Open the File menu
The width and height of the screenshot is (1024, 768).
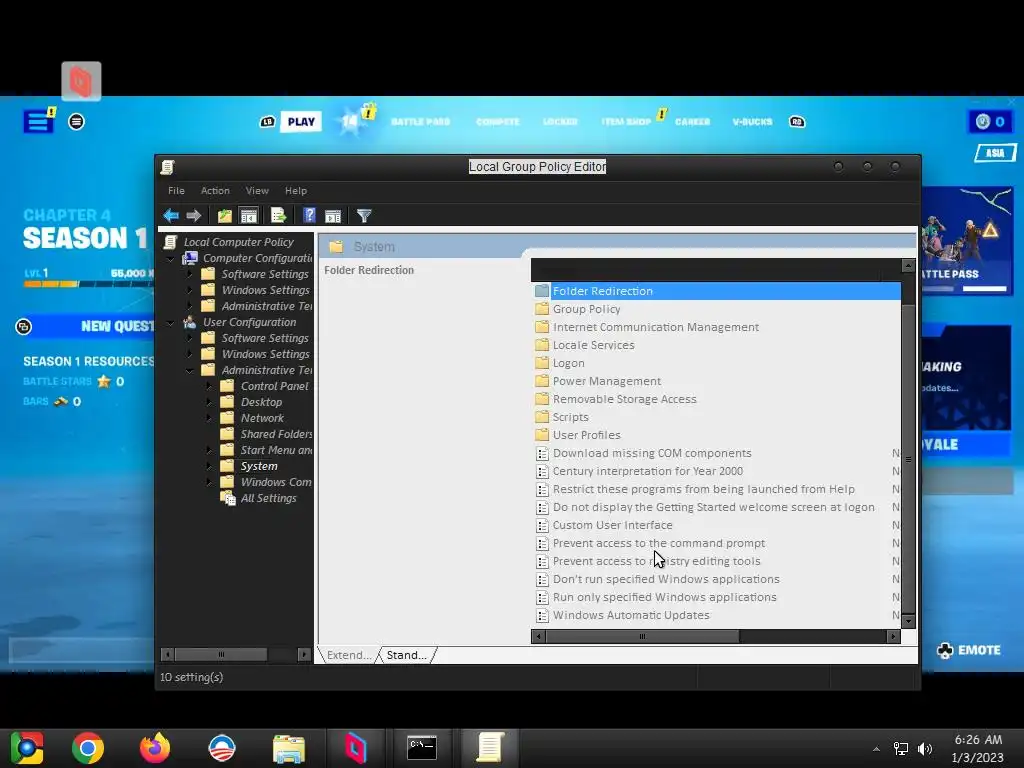(176, 191)
